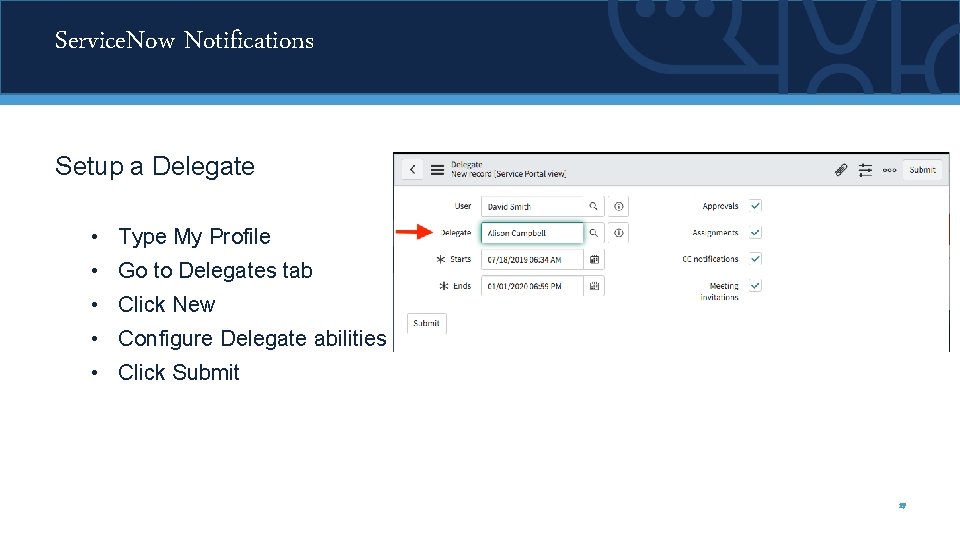Go back using the chevron arrow
Image resolution: width=960 pixels, height=540 pixels.
[413, 170]
